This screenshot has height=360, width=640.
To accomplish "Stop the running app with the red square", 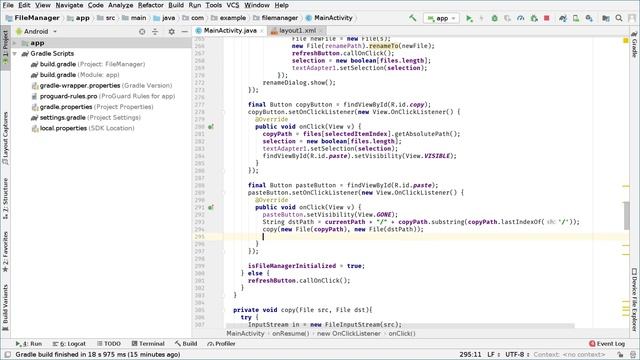I will pyautogui.click(x=547, y=18).
